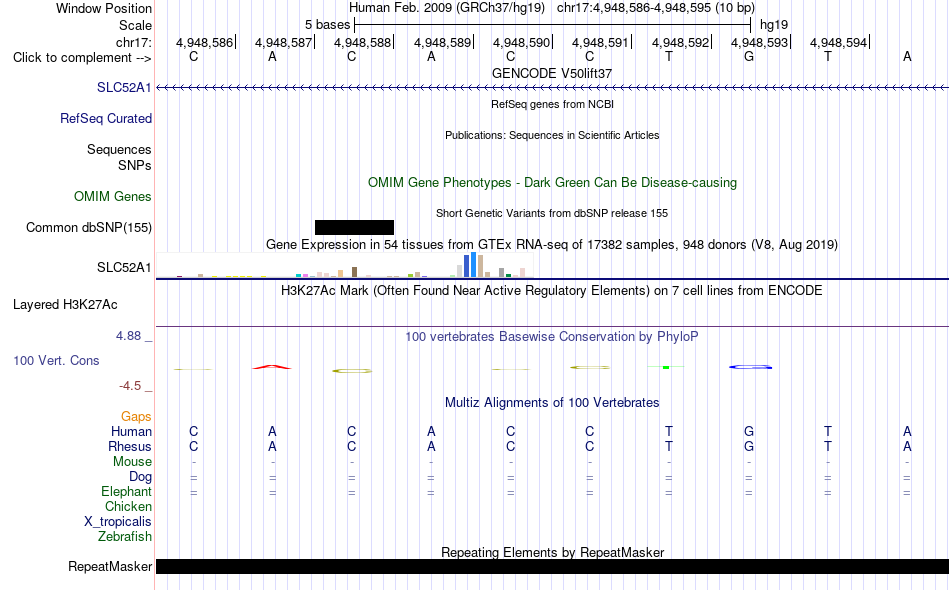Click the 100 Vert. Cons track label
This screenshot has width=950, height=590.
[x=56, y=360]
